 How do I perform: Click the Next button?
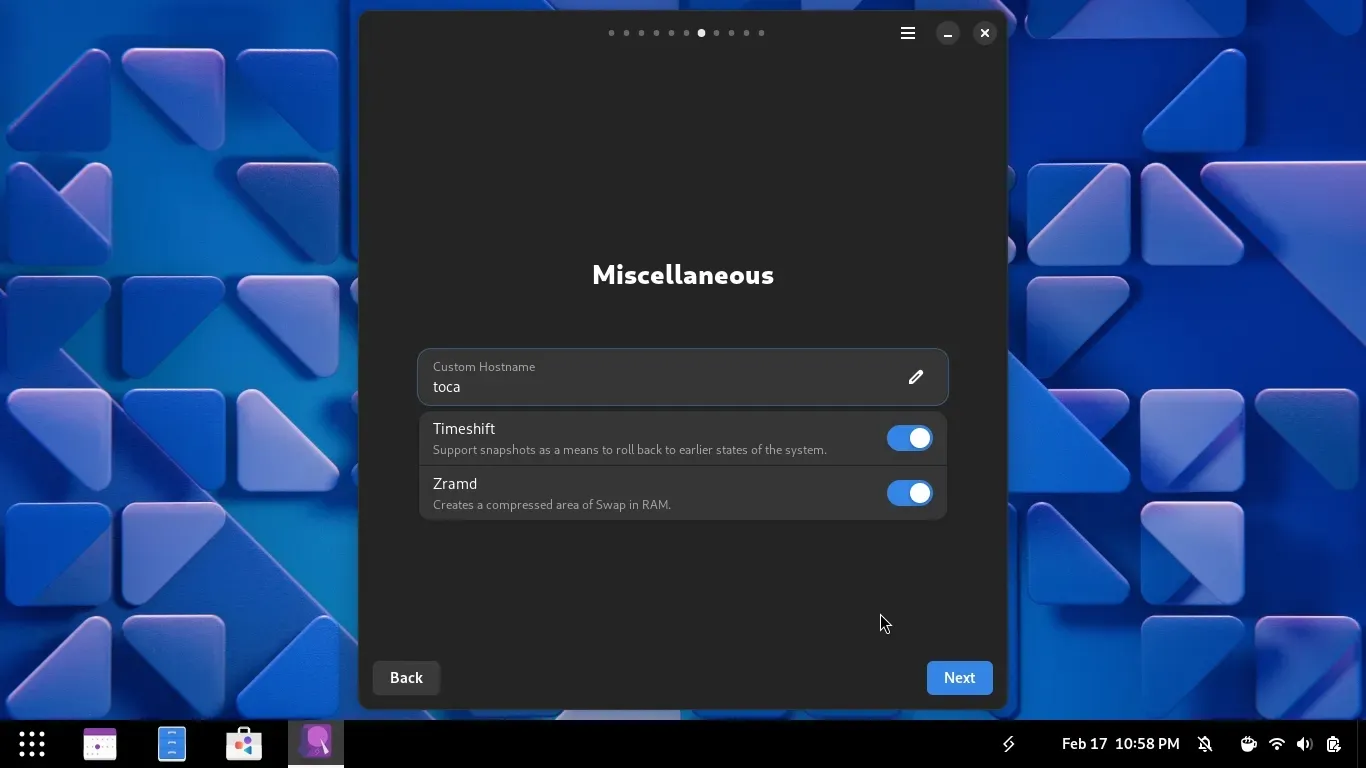click(x=959, y=678)
